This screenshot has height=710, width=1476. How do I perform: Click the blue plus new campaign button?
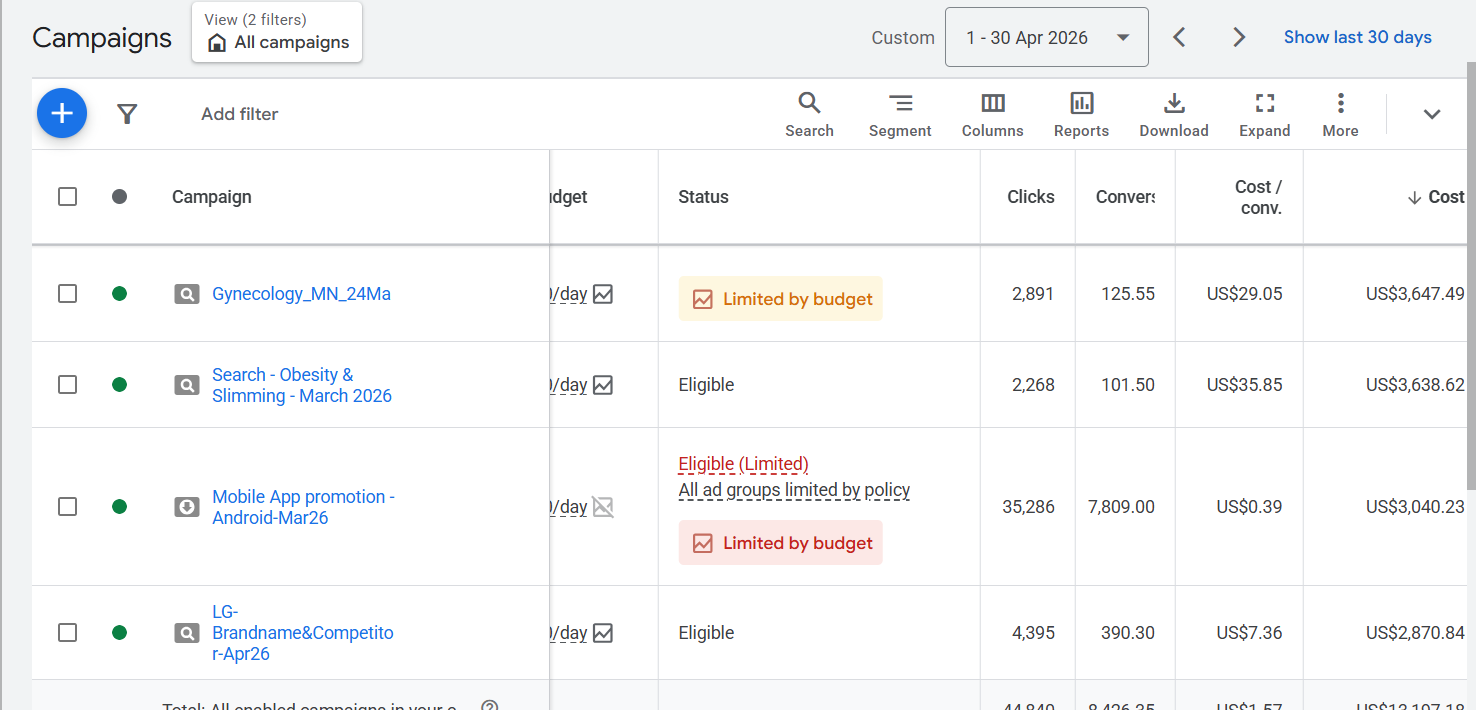[62, 114]
